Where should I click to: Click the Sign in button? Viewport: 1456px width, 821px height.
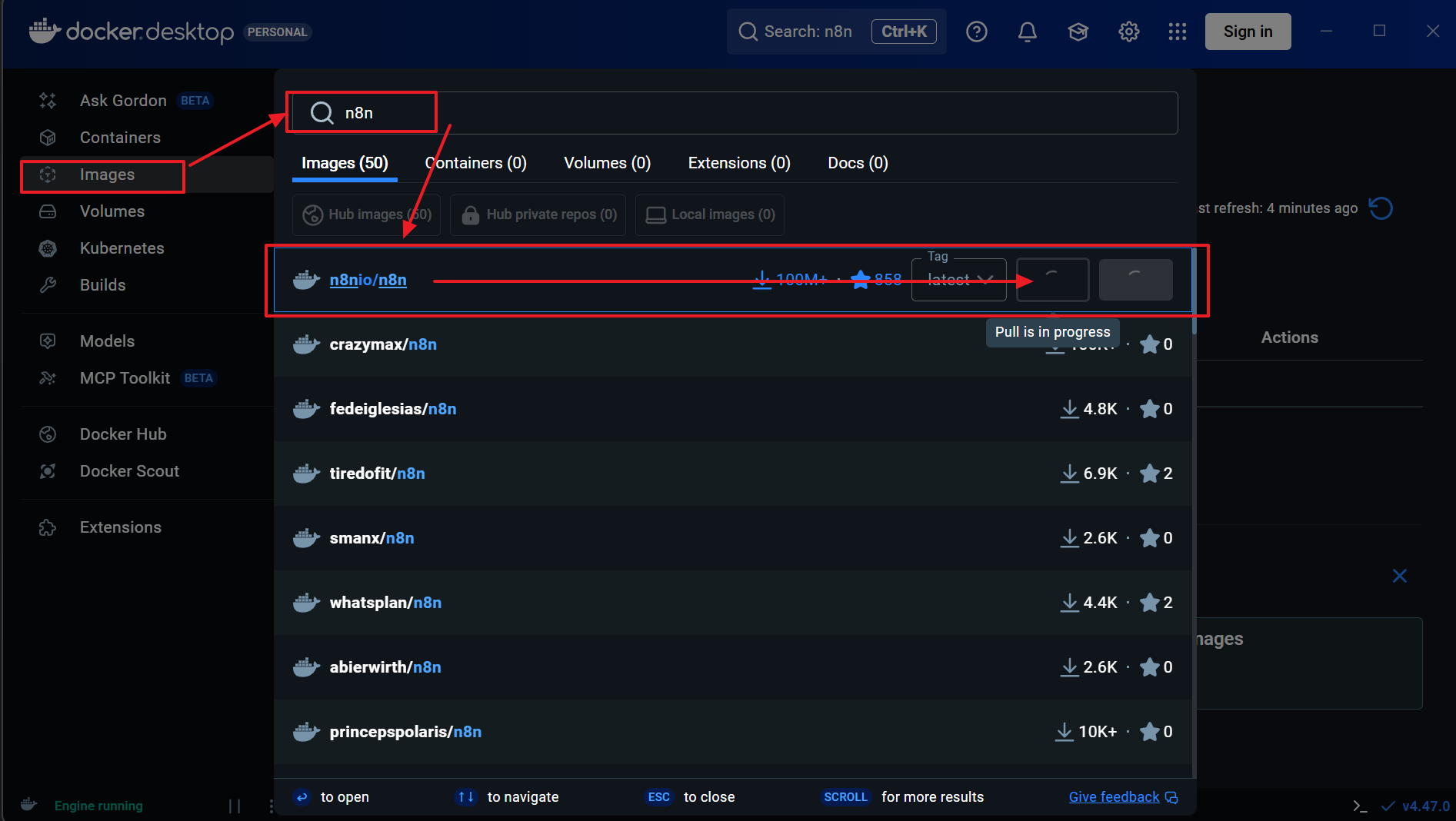pyautogui.click(x=1248, y=32)
